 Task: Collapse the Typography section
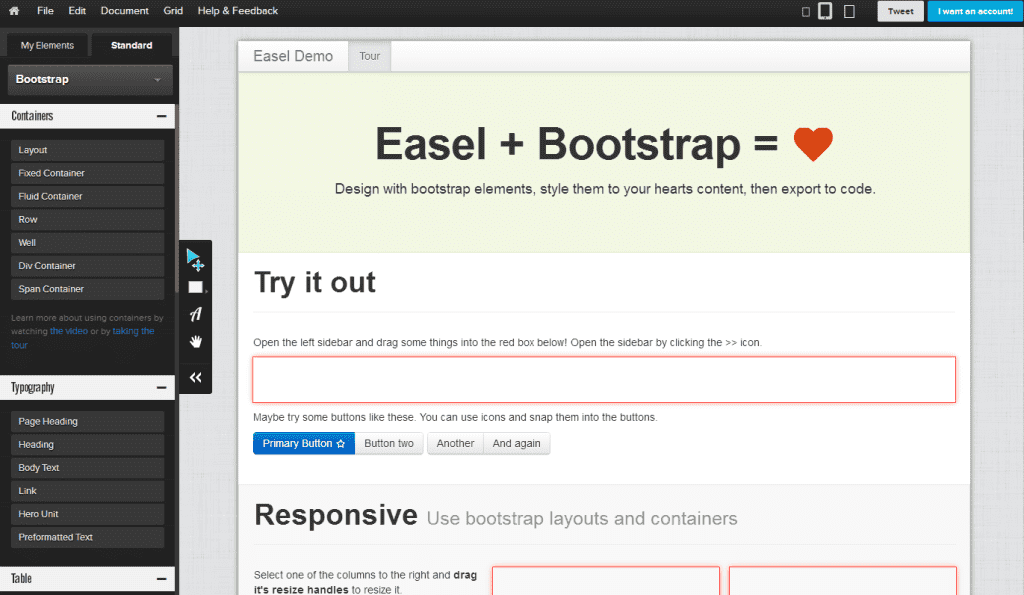click(x=161, y=388)
